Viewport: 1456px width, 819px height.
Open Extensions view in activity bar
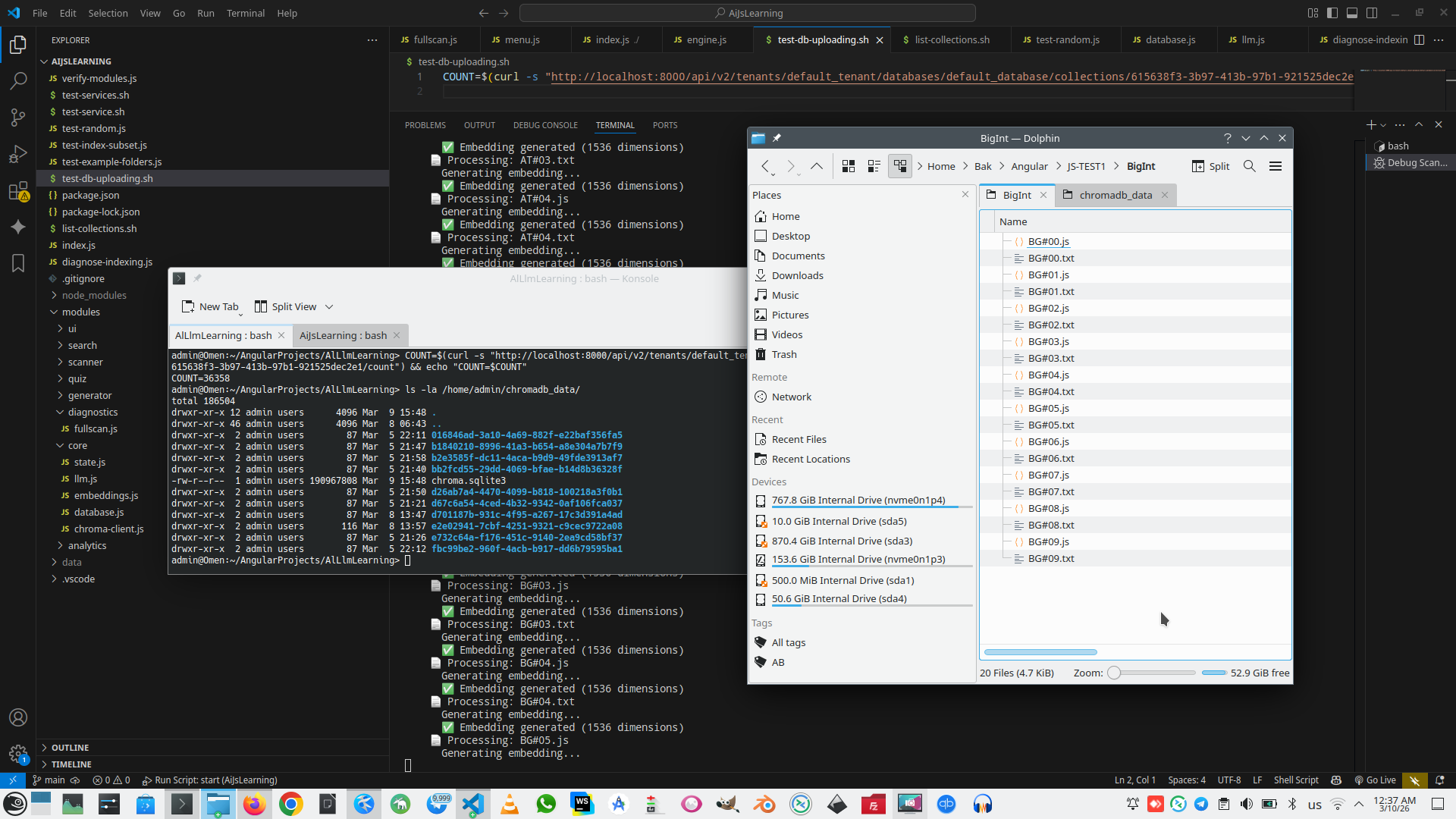(x=18, y=191)
